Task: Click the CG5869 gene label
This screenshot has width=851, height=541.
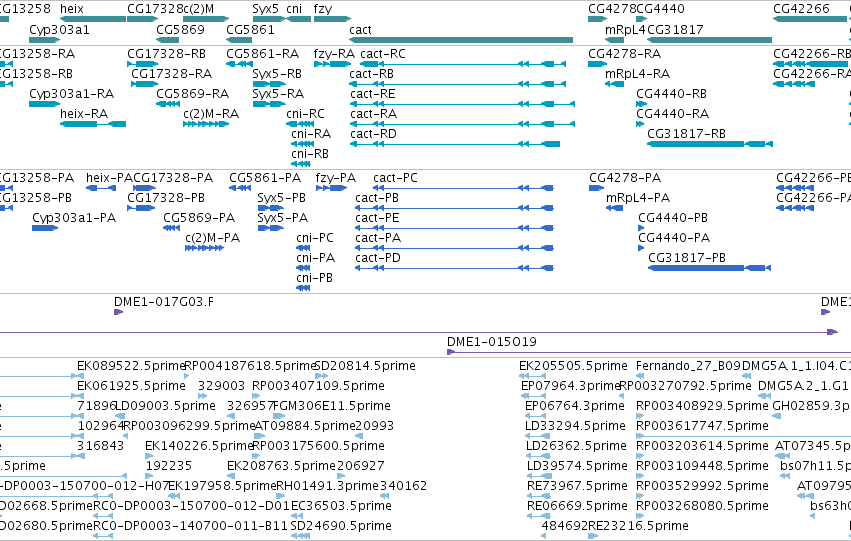Action: pyautogui.click(x=180, y=29)
